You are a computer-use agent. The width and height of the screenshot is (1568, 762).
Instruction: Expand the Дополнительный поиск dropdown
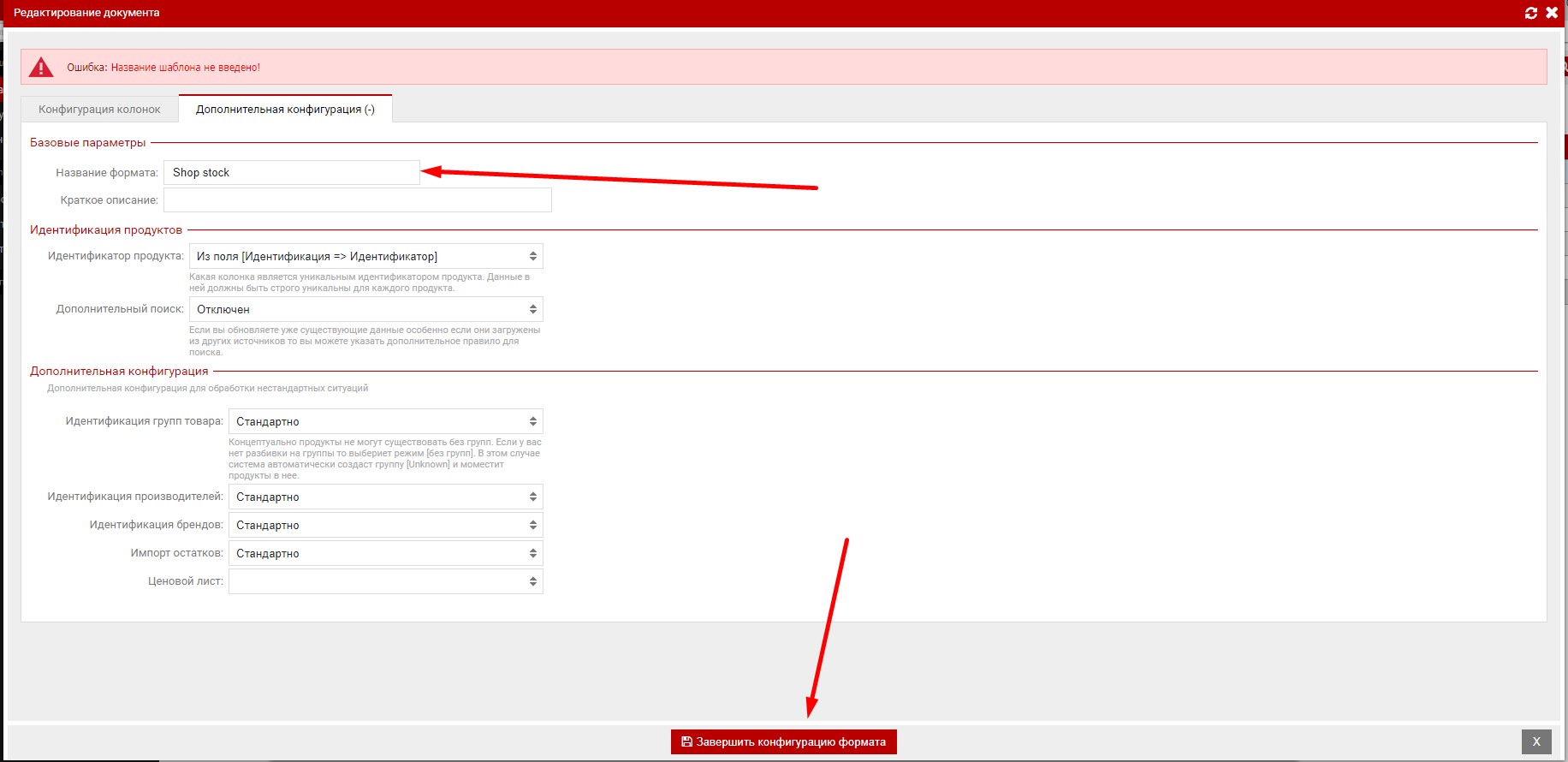(x=365, y=309)
